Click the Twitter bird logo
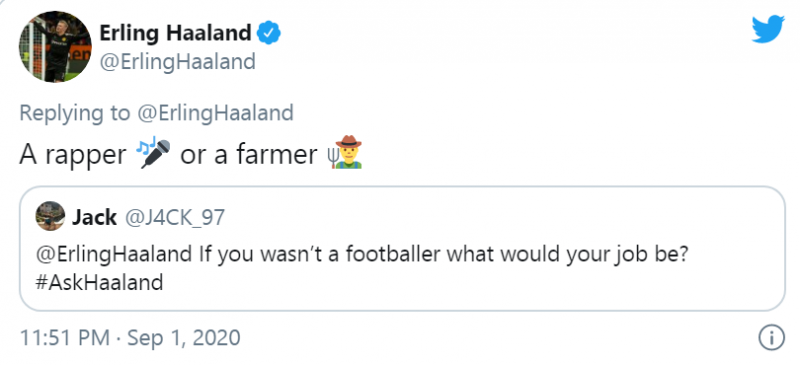Image resolution: width=800 pixels, height=365 pixels. 768,29
